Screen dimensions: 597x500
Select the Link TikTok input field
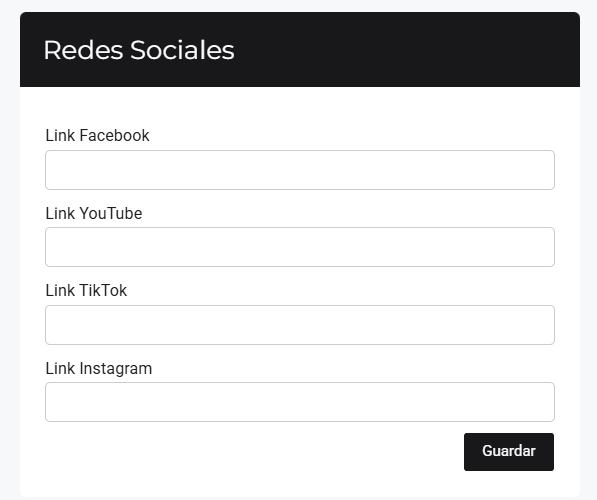tap(300, 325)
